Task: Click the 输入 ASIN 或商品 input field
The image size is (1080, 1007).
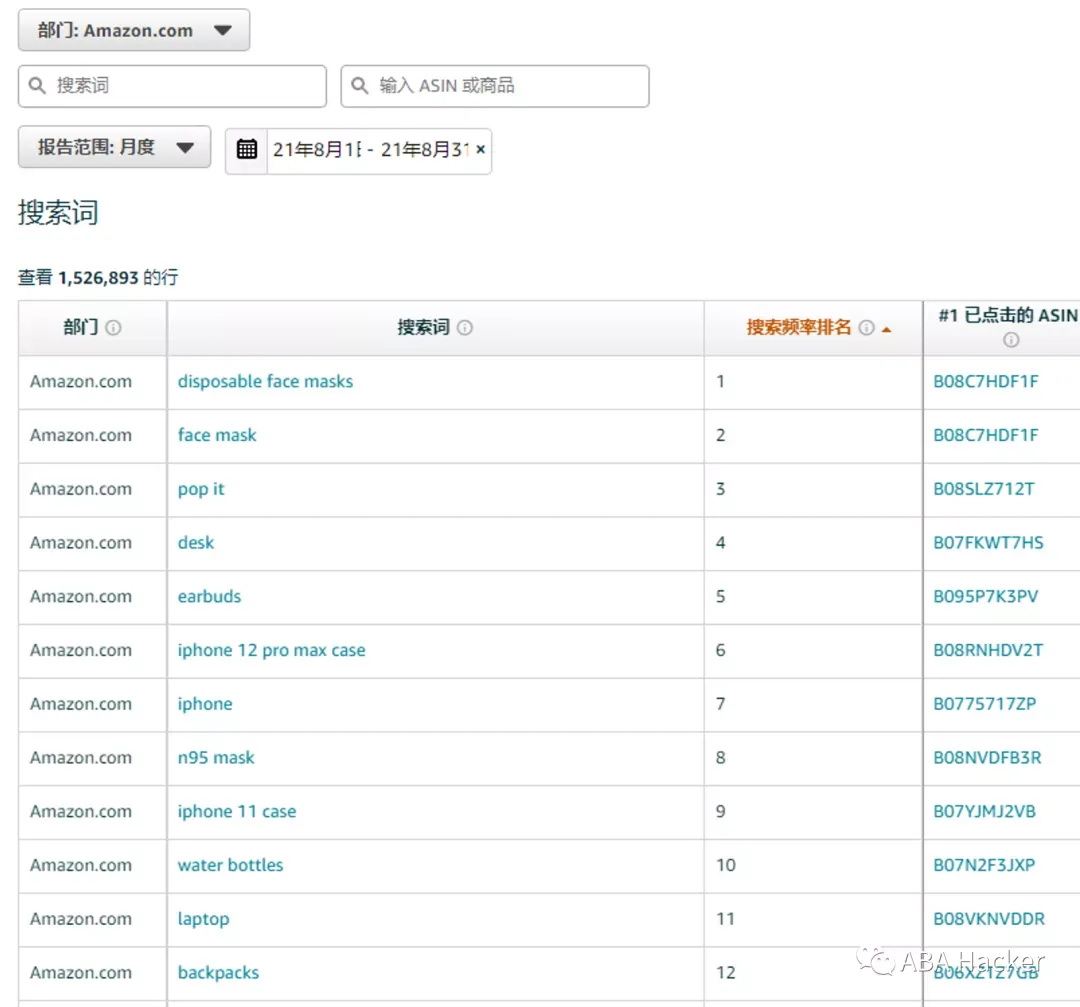Action: coord(495,86)
